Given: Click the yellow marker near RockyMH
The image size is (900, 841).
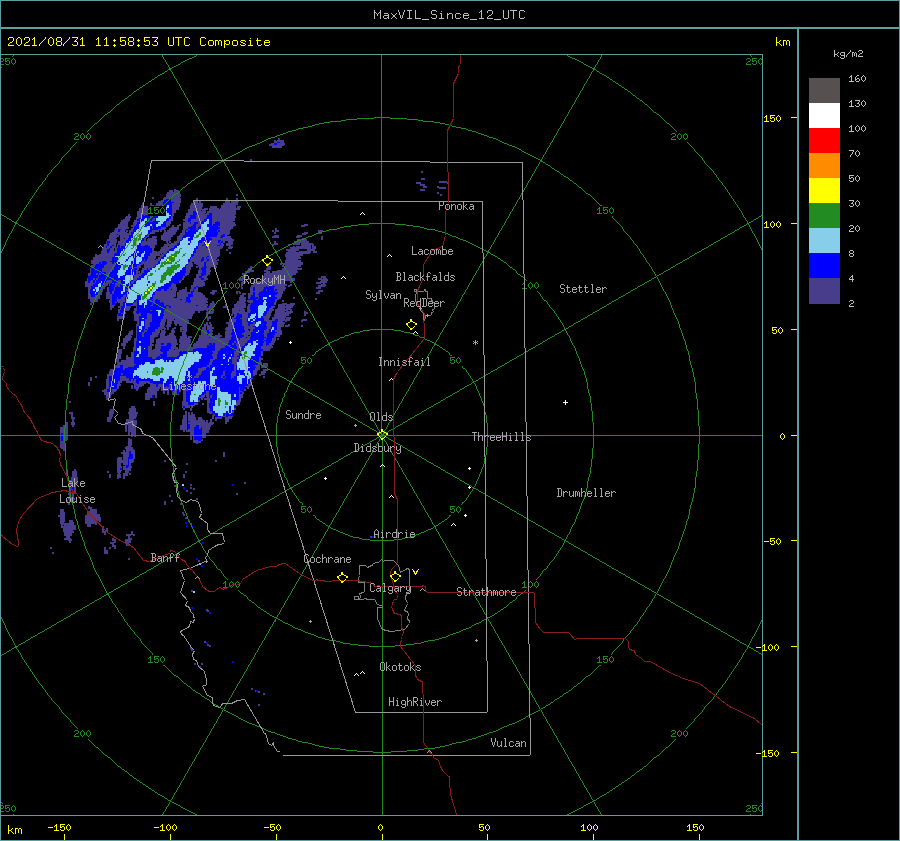Looking at the screenshot, I should [267, 261].
